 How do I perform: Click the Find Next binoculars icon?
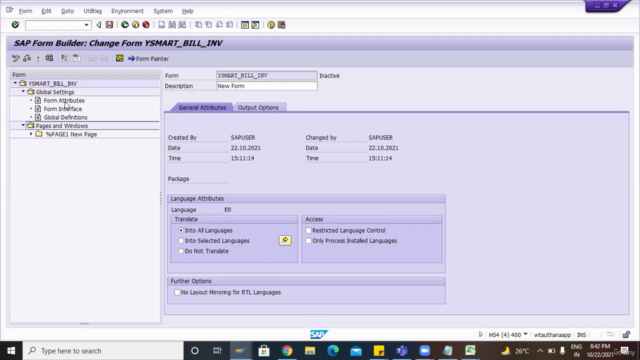[x=182, y=25]
